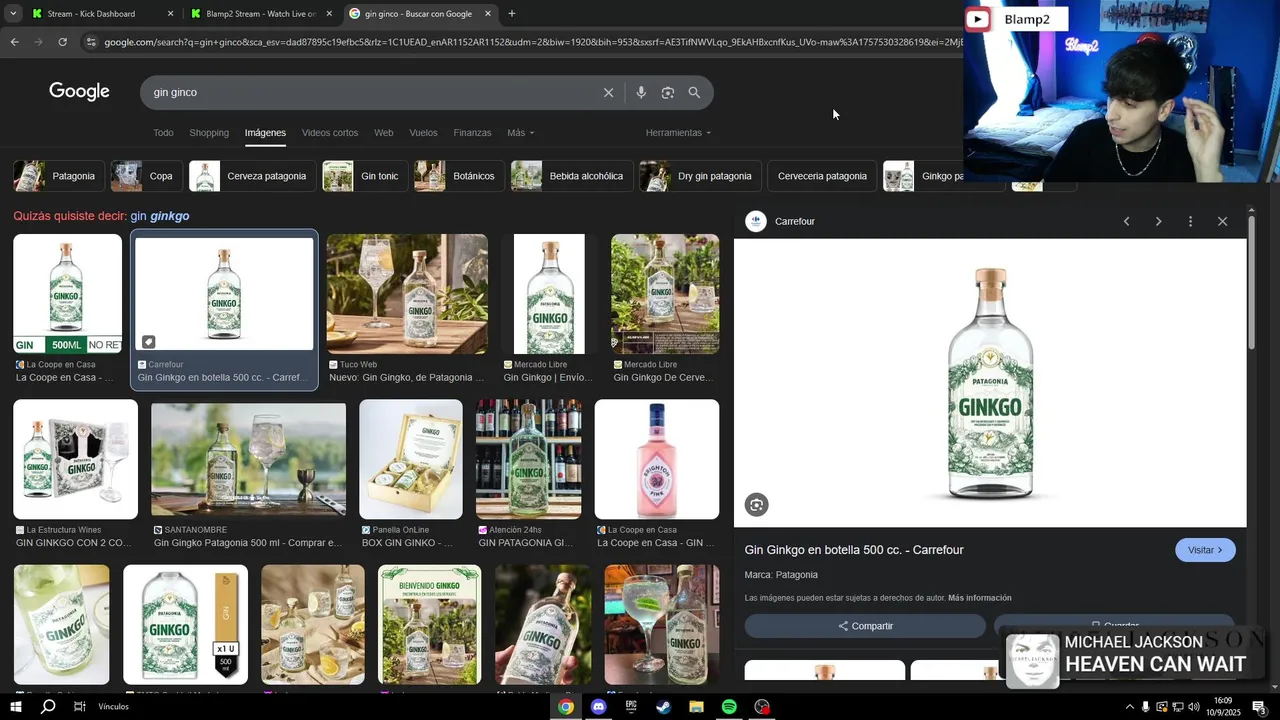
Task: Switch to the Web tab
Action: pyautogui.click(x=384, y=133)
